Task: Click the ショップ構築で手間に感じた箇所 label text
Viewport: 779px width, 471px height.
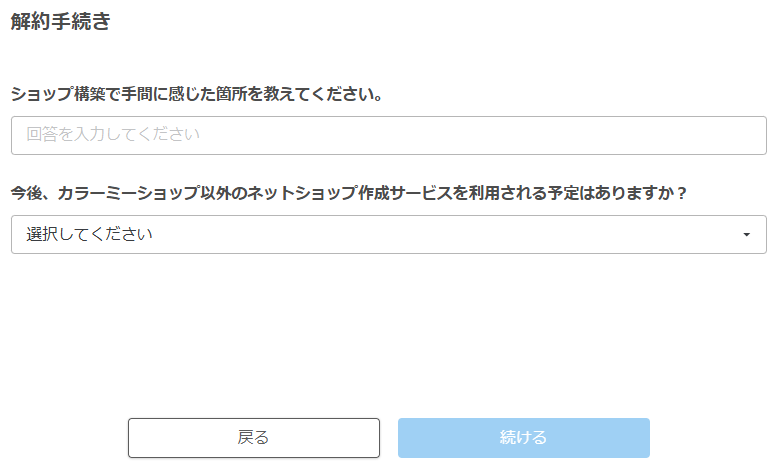Action: pyautogui.click(x=197, y=95)
